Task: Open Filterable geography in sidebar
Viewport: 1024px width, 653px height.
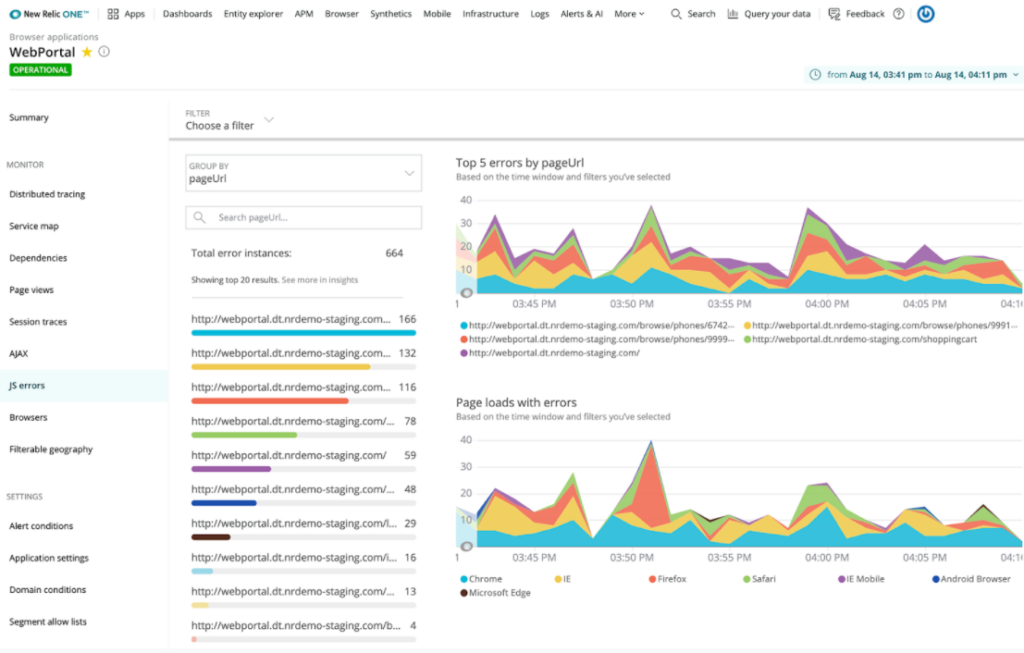Action: (51, 449)
